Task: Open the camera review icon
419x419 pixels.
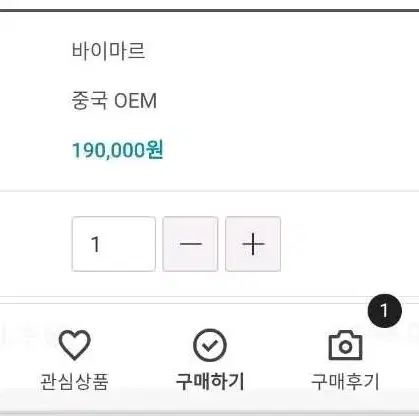Action: click(x=345, y=345)
